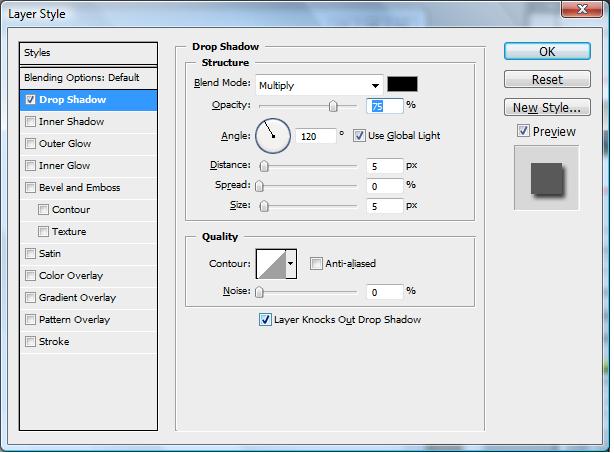This screenshot has width=614, height=453.
Task: Click the Reset button
Action: point(547,79)
